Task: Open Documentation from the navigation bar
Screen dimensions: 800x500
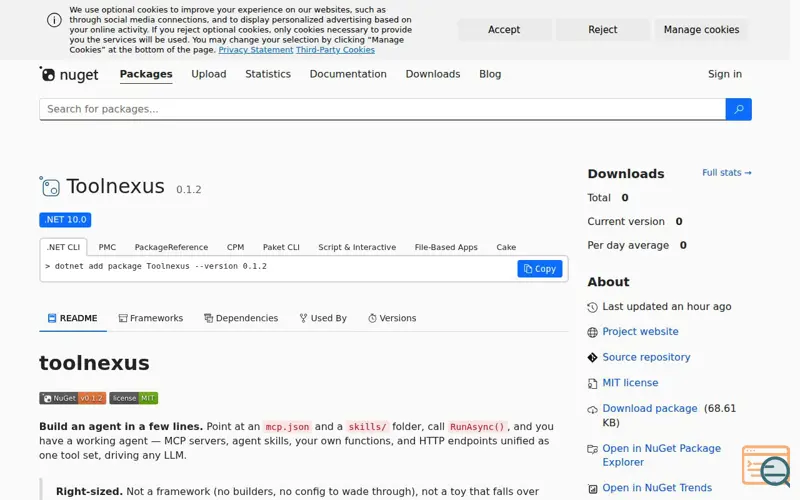Action: point(348,74)
